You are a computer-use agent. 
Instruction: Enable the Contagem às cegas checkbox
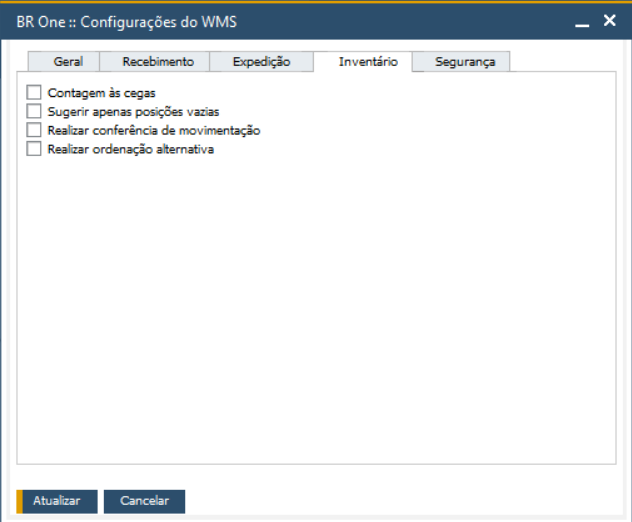point(35,93)
